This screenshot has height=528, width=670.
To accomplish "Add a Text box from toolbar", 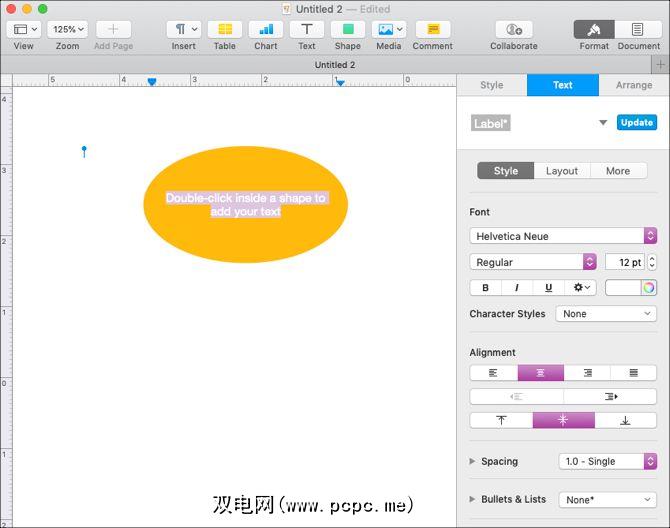I will point(307,30).
